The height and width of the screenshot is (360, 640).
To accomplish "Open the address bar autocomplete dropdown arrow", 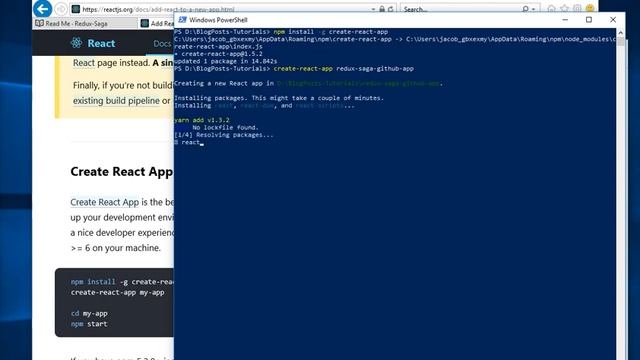I will 373,9.
